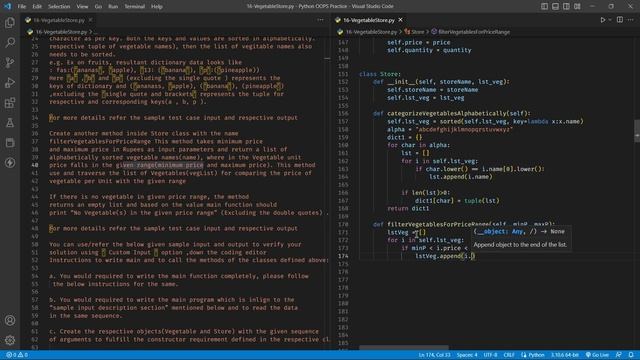This screenshot has height=360, width=640.
Task: Click 'def categorizeVegetablesAlphabetically(self):' line
Action: (452, 113)
